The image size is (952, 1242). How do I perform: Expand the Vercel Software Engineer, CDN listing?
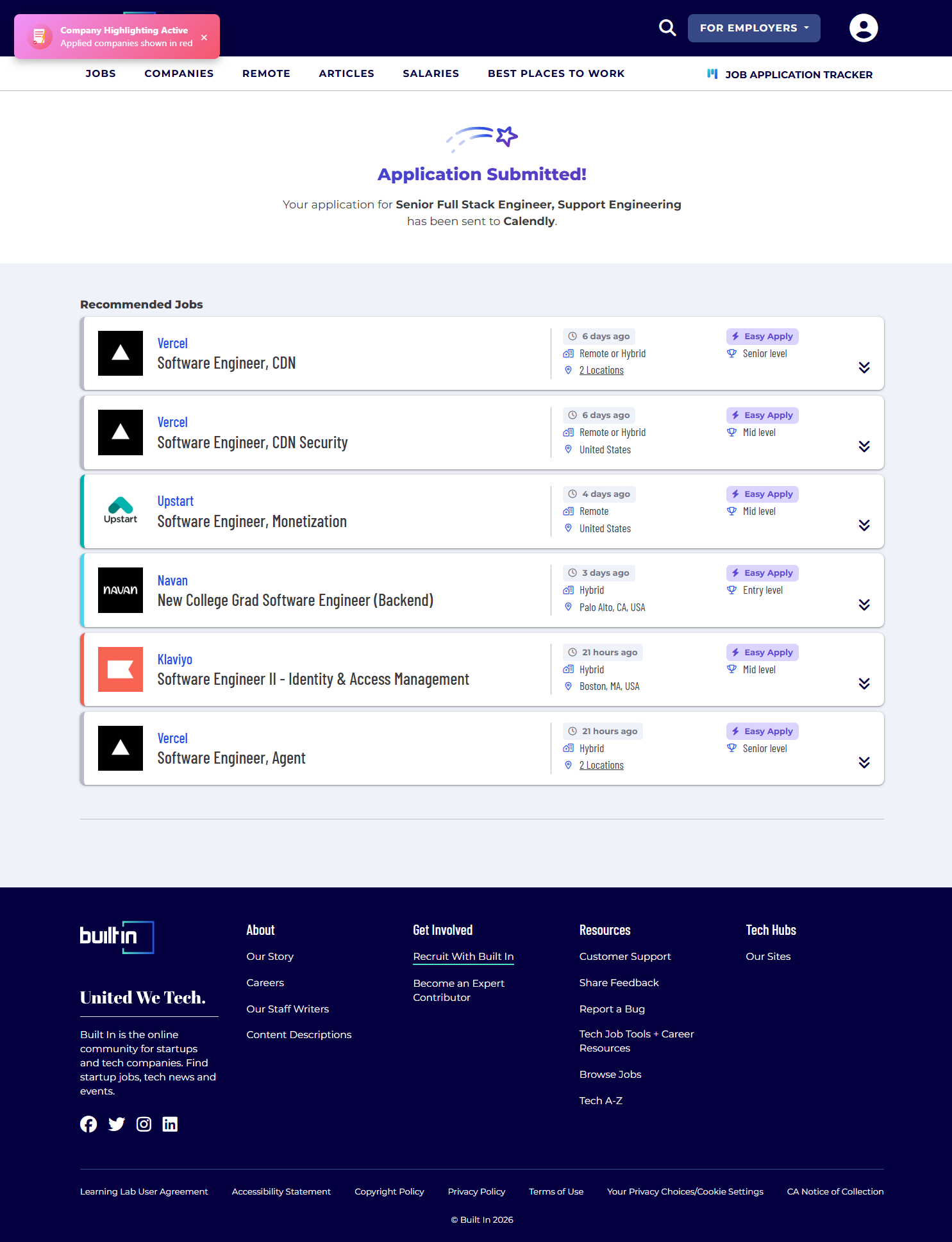(864, 367)
